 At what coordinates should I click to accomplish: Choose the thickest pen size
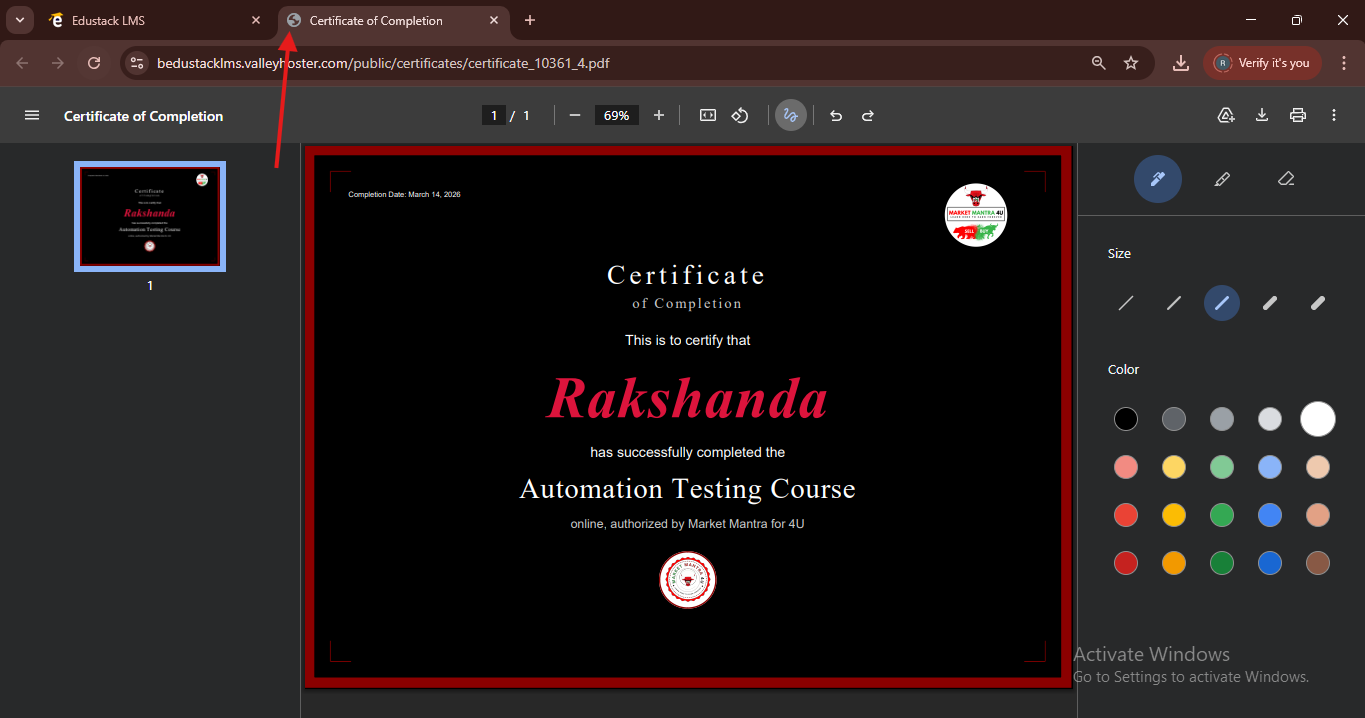(1318, 303)
